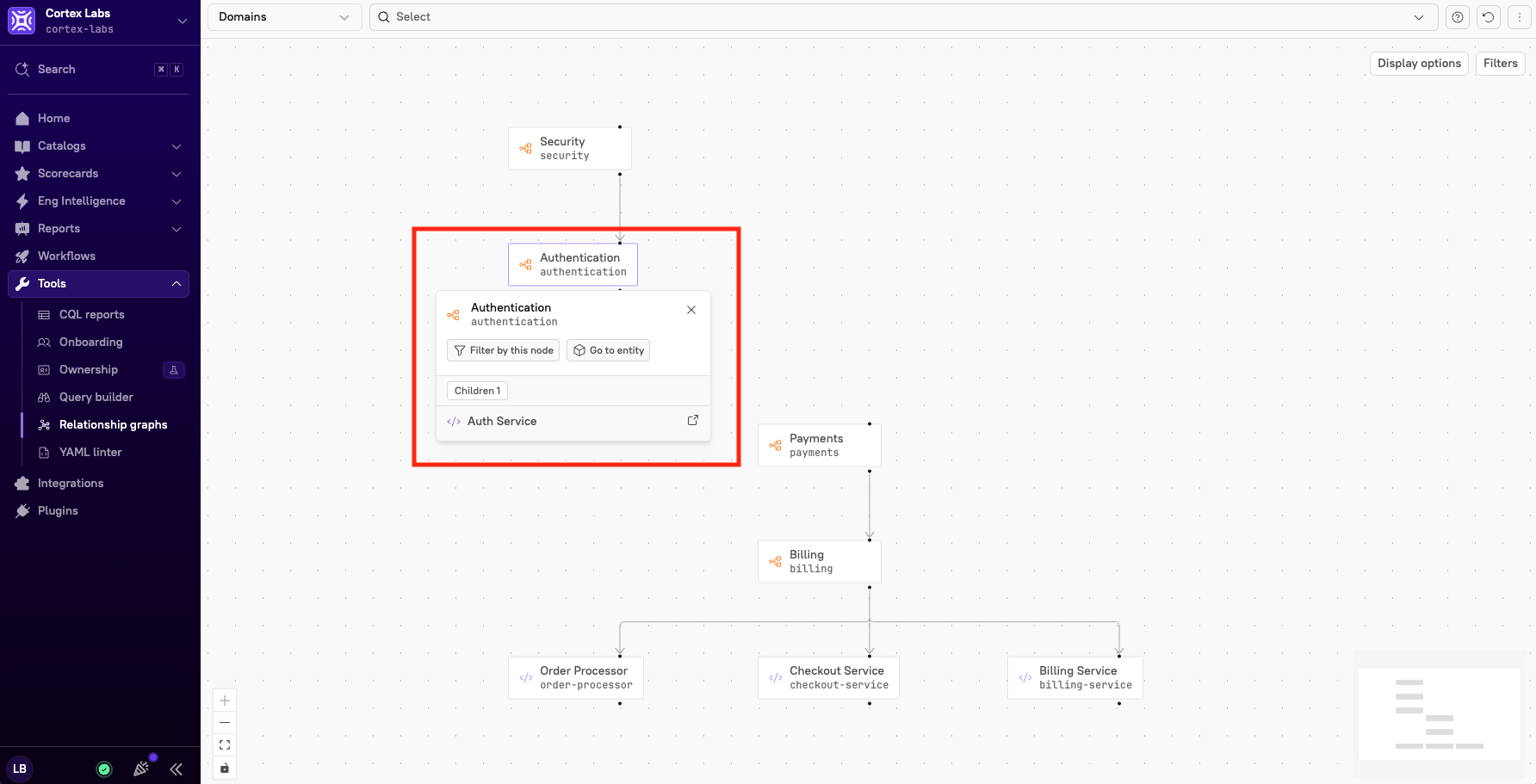1536x784 pixels.
Task: Collapse the sidebar with double chevron
Action: (x=177, y=769)
